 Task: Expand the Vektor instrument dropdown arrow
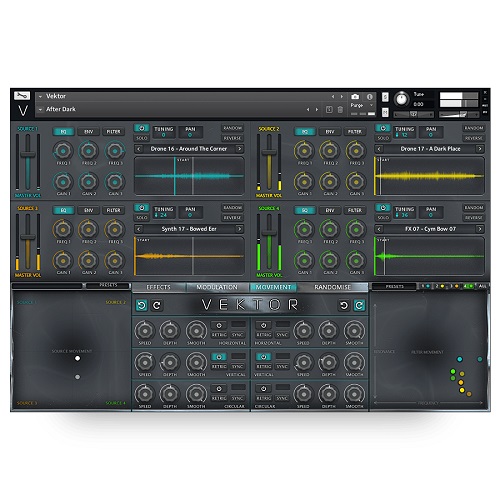click(40, 96)
